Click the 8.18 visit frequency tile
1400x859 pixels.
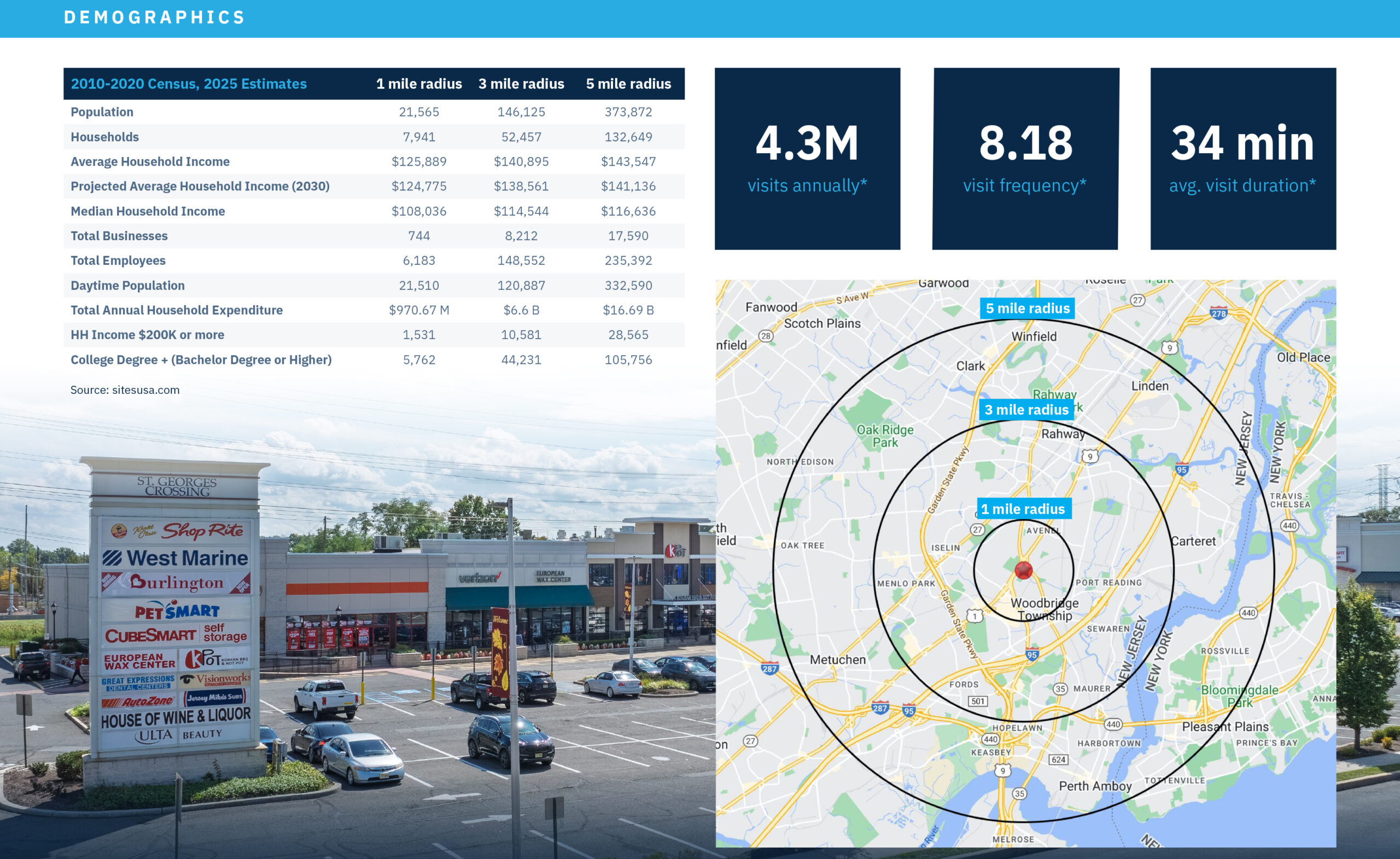tap(1025, 159)
